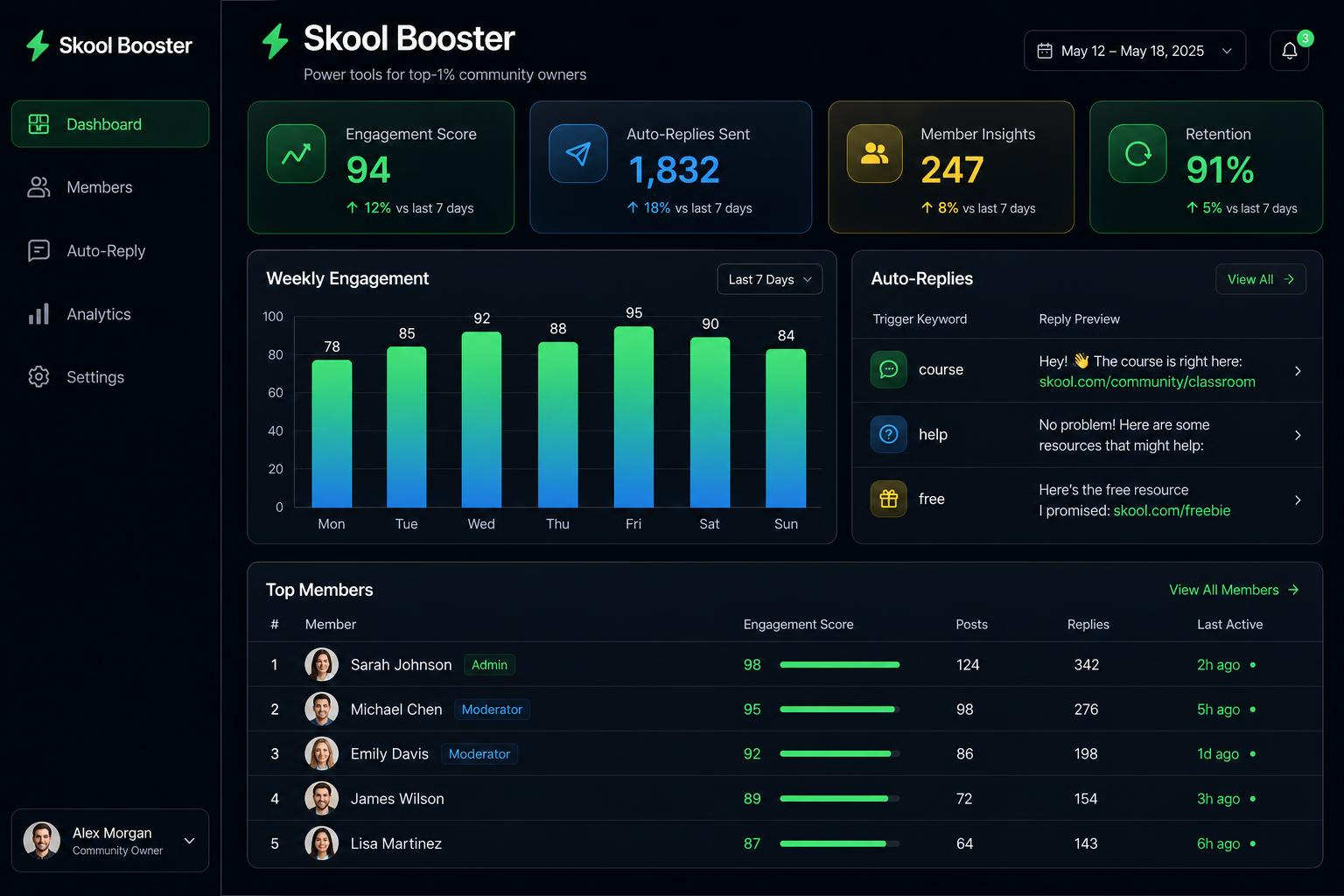Image resolution: width=1344 pixels, height=896 pixels.
Task: Click View All auto-replies button
Action: click(x=1261, y=279)
